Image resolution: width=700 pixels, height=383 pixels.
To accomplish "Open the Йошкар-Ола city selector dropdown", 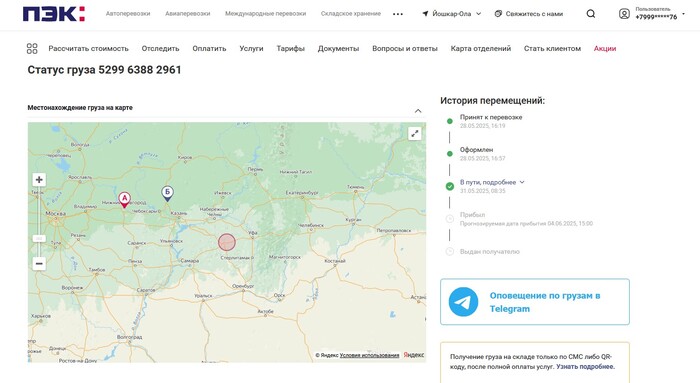I will pyautogui.click(x=452, y=14).
